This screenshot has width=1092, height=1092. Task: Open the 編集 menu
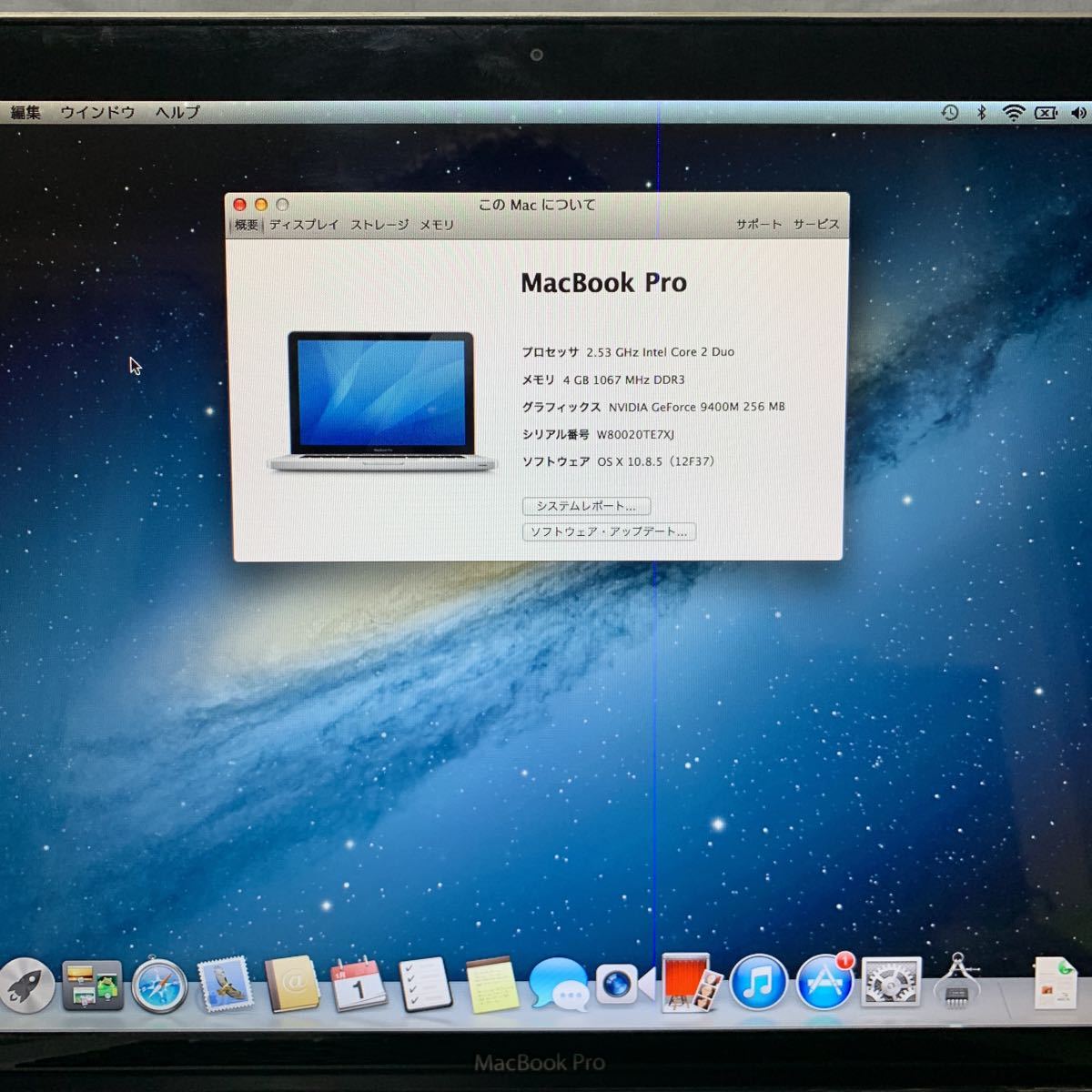25,112
